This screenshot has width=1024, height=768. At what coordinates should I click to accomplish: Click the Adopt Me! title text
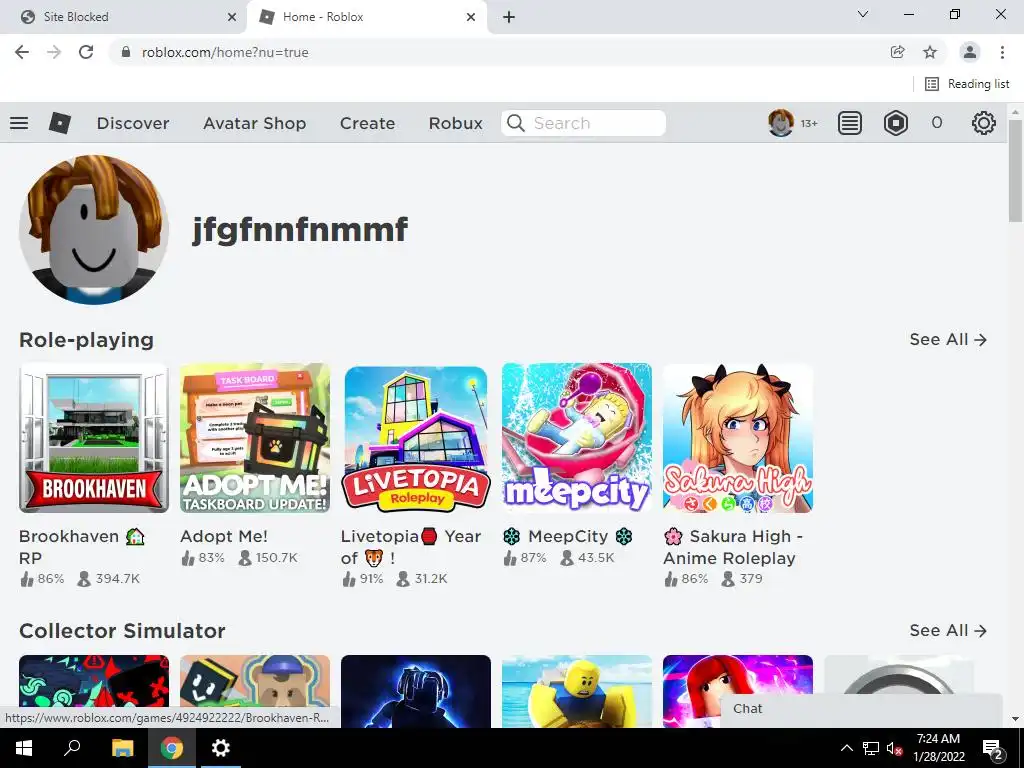[x=224, y=536]
